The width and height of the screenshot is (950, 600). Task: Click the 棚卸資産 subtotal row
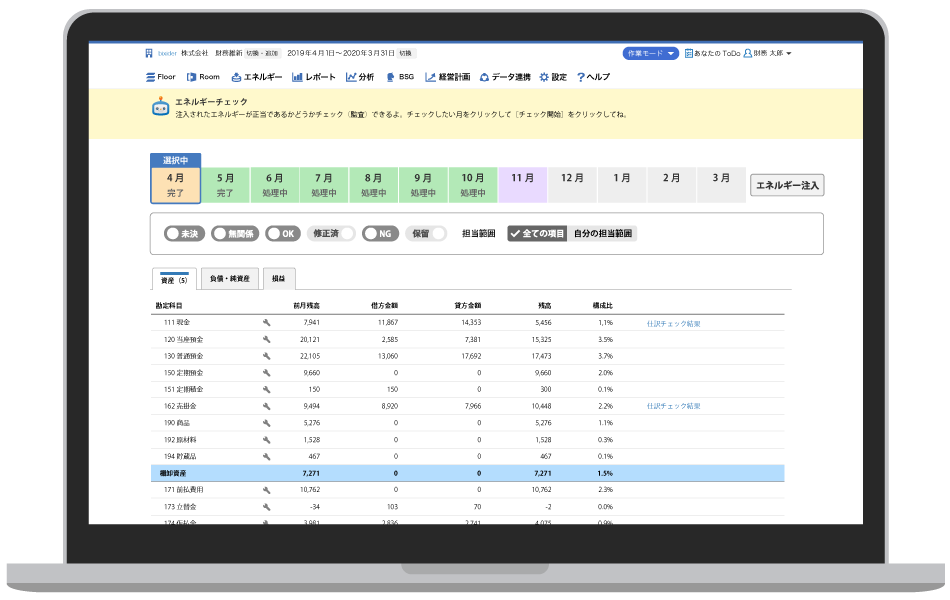(x=467, y=473)
